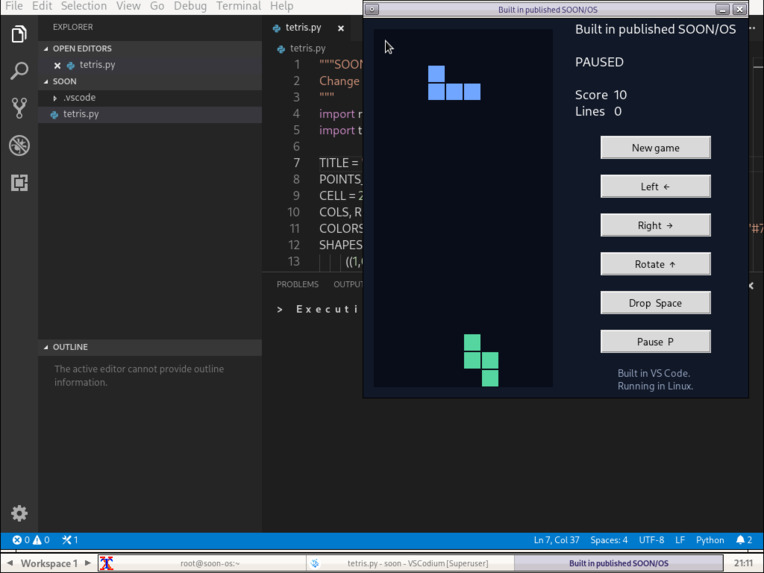Open the Terminal menu
The height and width of the screenshot is (573, 764).
click(238, 6)
